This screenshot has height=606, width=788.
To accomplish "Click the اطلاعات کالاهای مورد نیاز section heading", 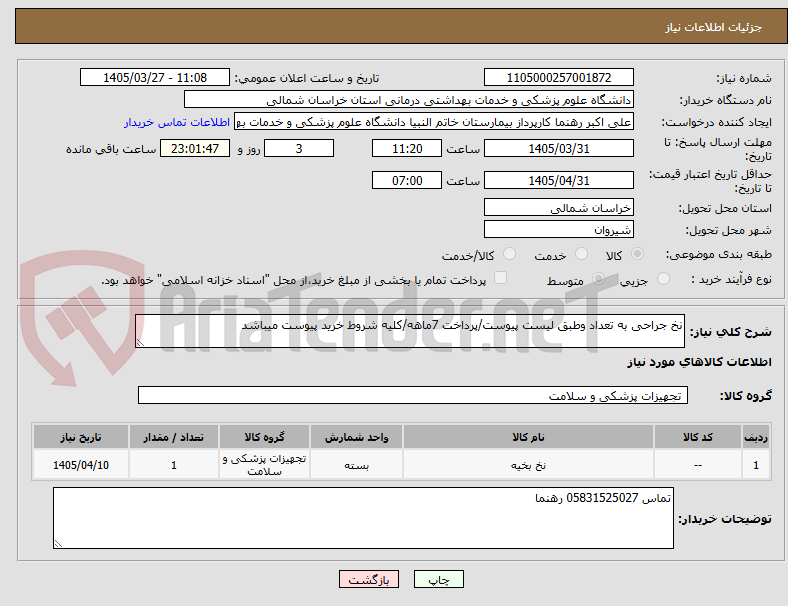I will (699, 362).
